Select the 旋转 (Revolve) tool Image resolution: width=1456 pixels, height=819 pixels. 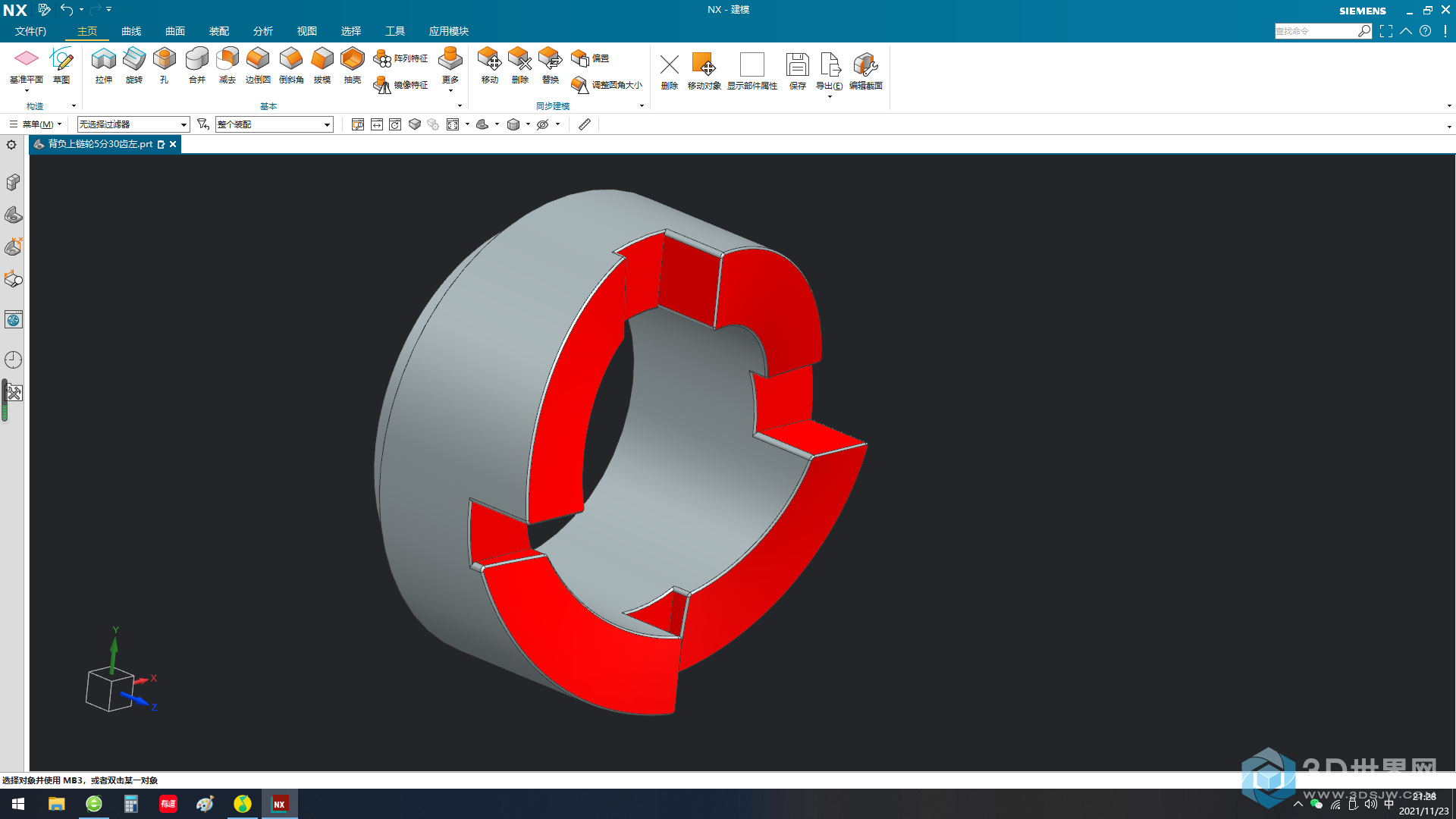(134, 65)
